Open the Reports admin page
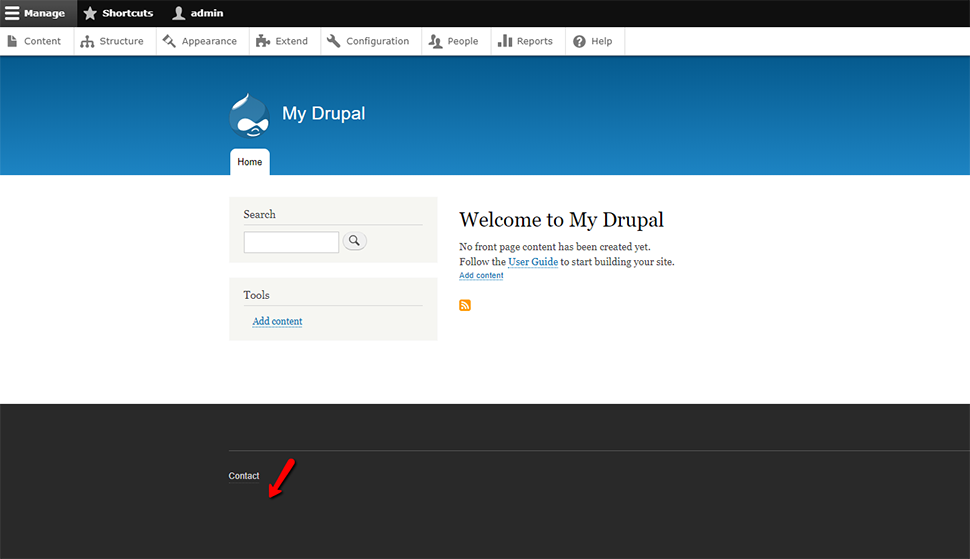Viewport: 970px width, 559px height. pos(526,41)
